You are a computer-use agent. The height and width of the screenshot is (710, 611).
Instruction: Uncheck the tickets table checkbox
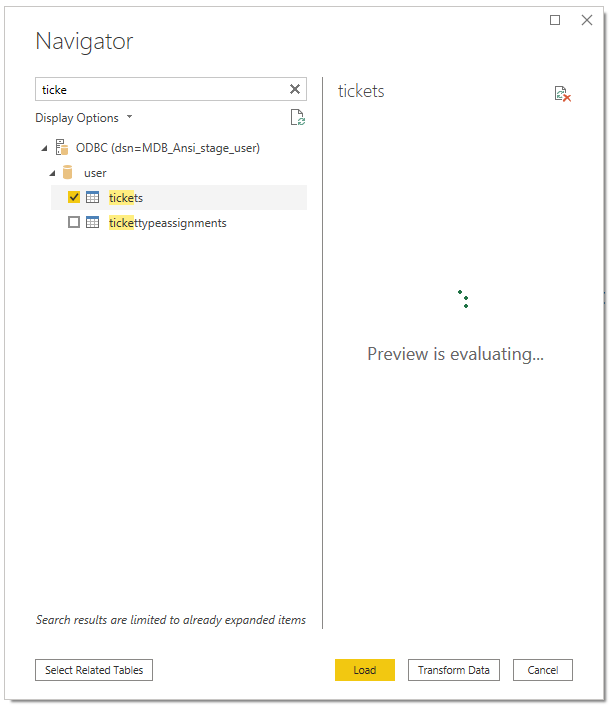[74, 198]
